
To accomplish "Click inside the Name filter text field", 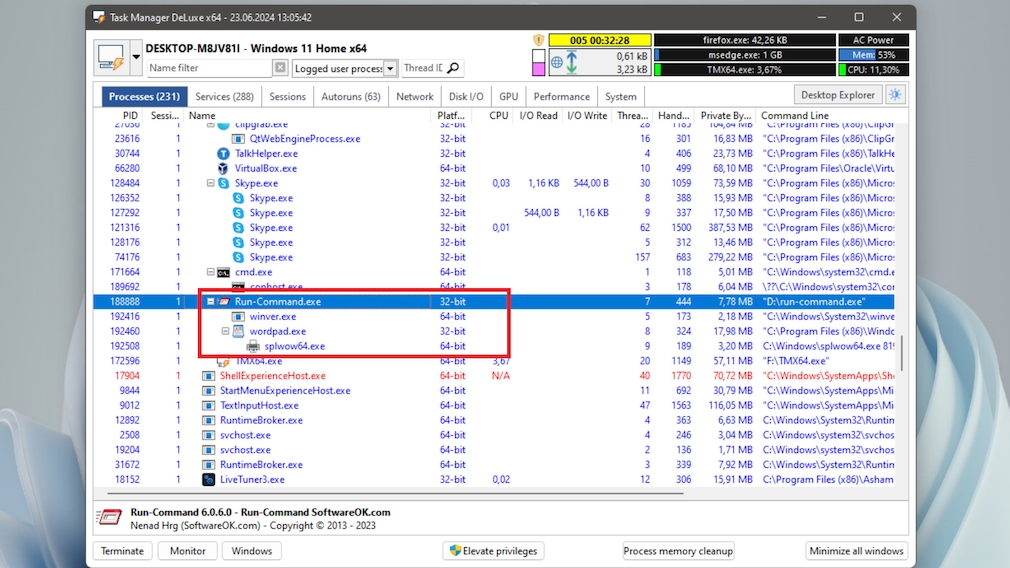I will (208, 68).
